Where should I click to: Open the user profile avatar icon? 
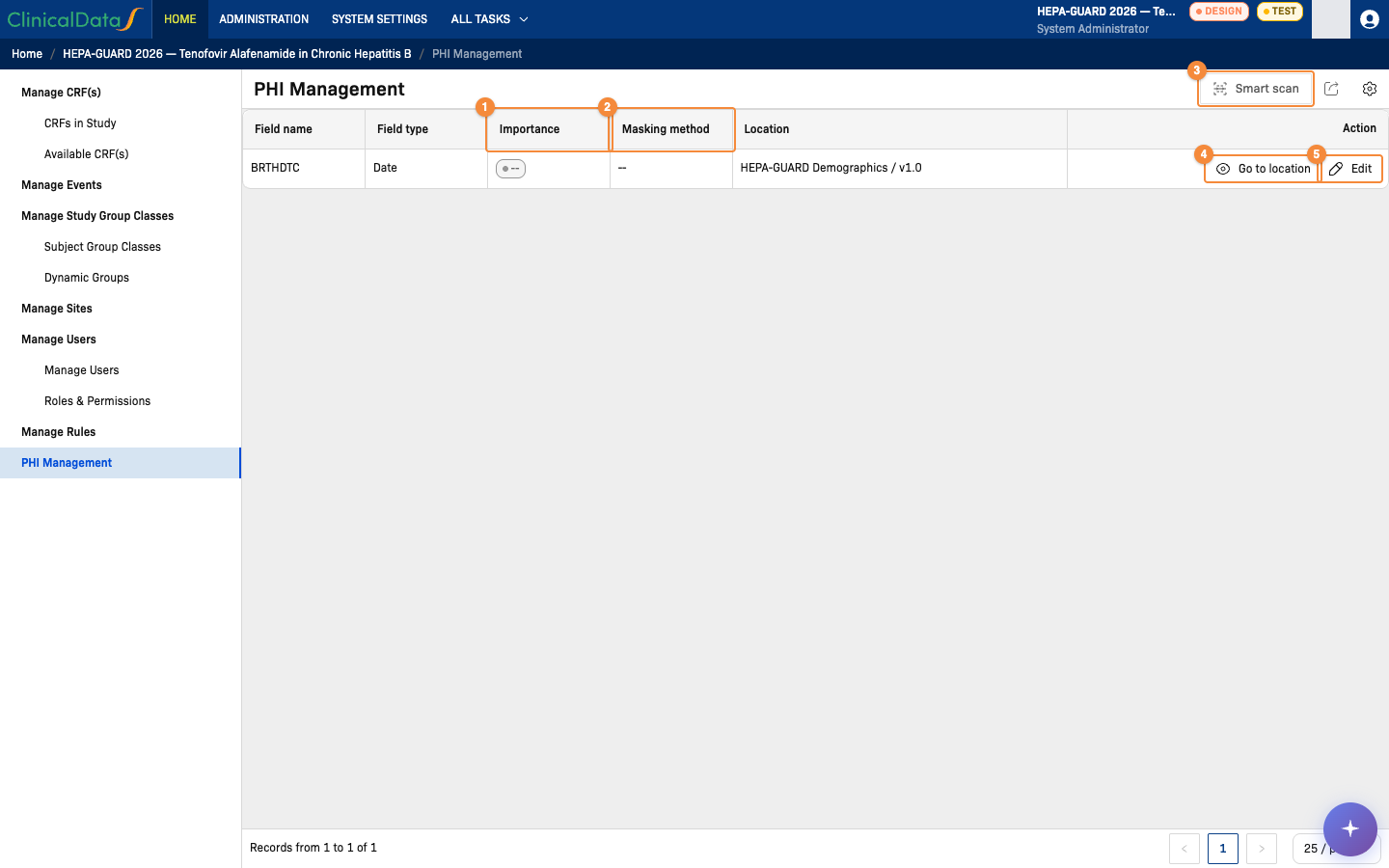[1369, 19]
